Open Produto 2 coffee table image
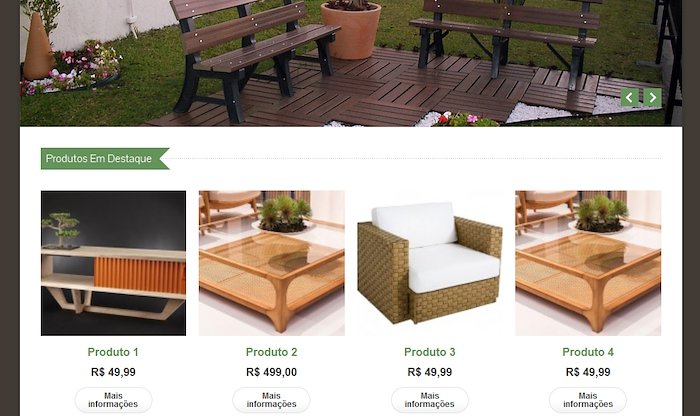Image resolution: width=700 pixels, height=416 pixels. [271, 263]
